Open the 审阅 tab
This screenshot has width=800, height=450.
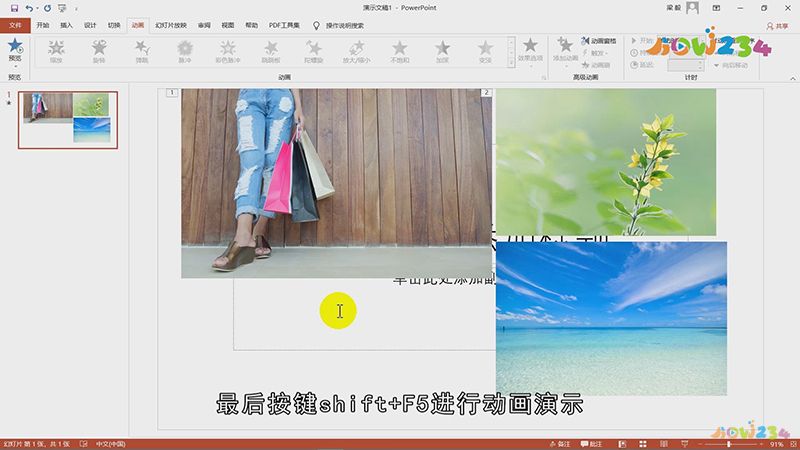coord(204,25)
